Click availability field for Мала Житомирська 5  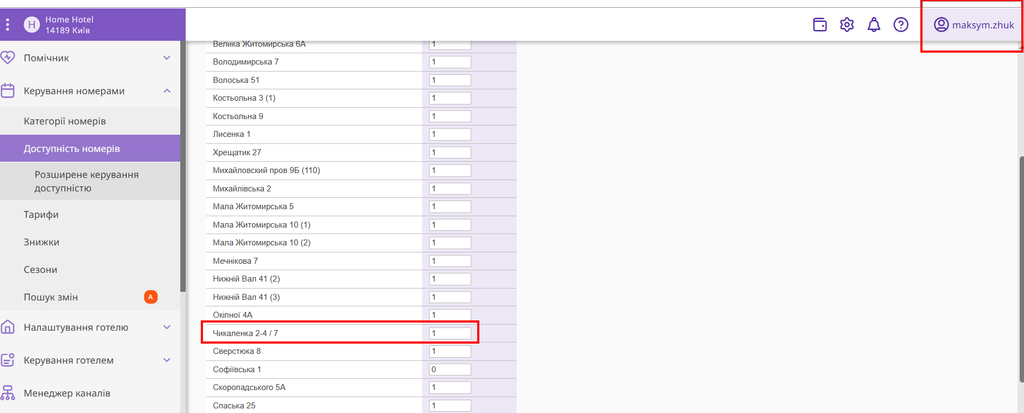pos(450,206)
